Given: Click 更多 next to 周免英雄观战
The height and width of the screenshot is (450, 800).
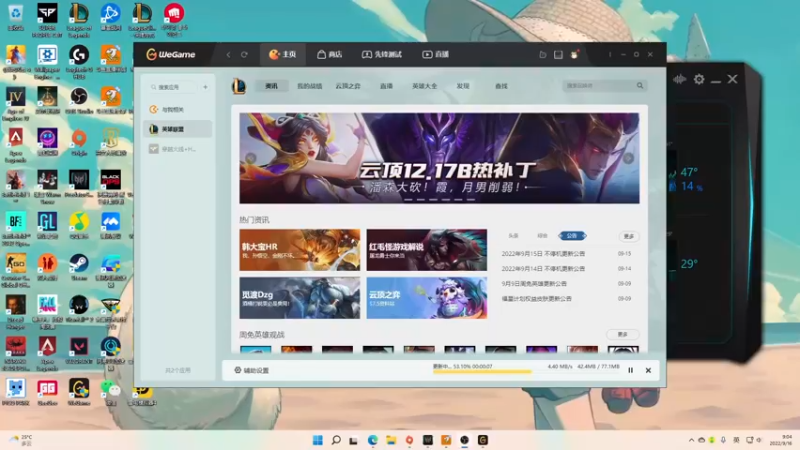Looking at the screenshot, I should [x=622, y=335].
